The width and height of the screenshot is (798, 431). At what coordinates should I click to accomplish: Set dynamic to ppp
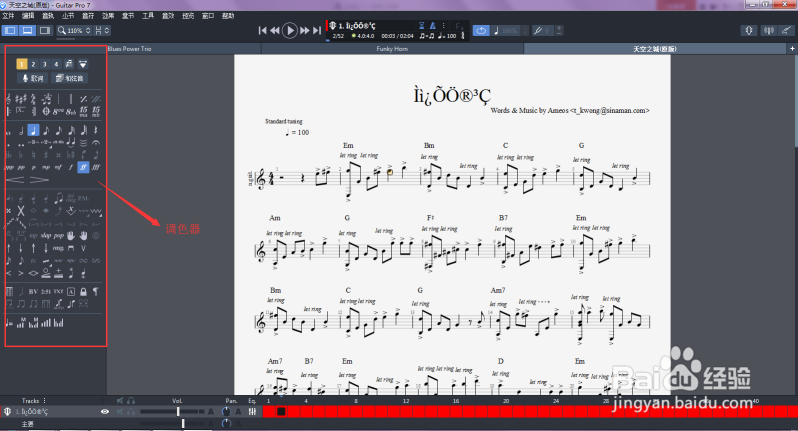click(x=9, y=167)
